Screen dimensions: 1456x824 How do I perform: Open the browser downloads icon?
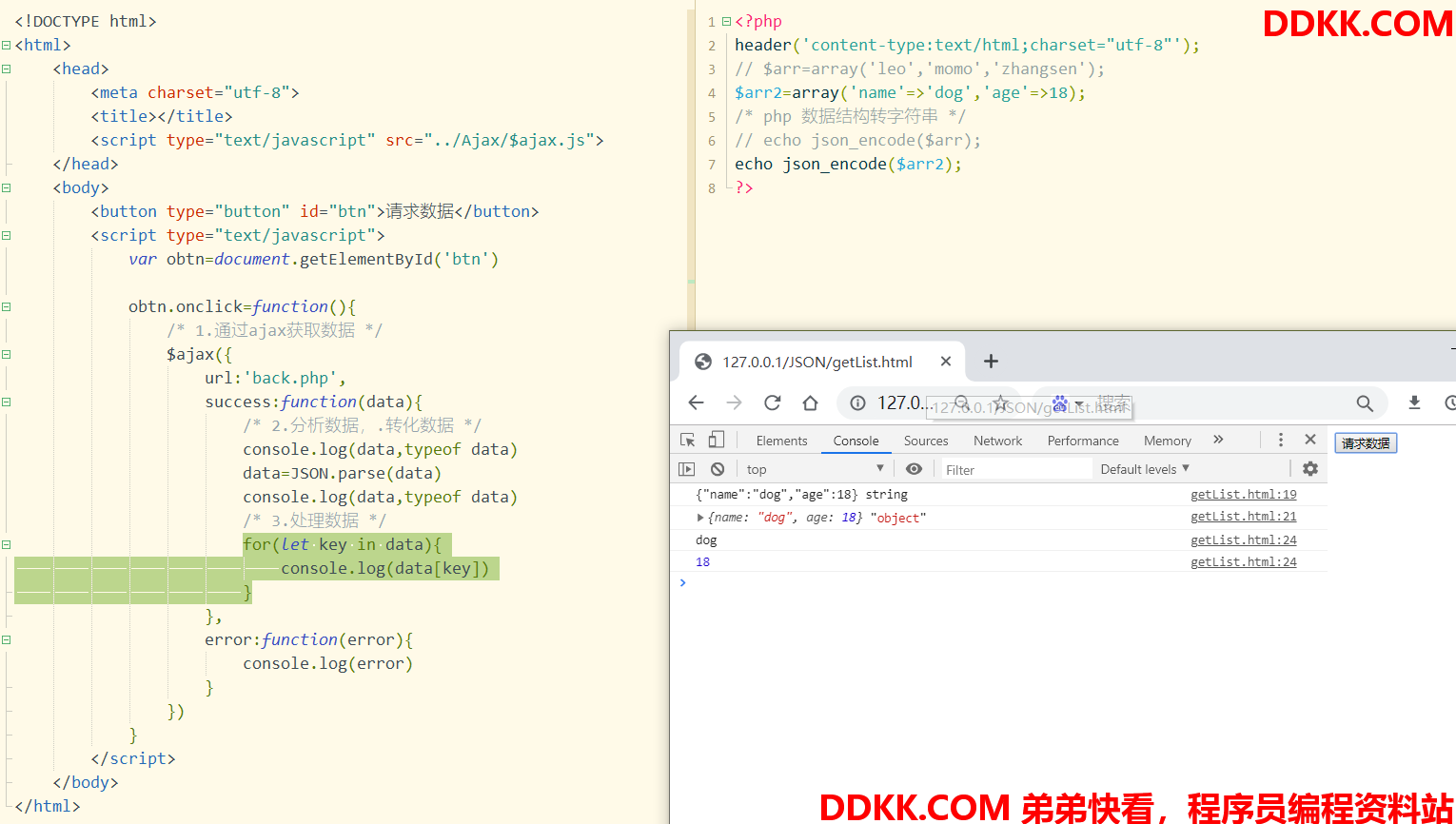coord(1414,402)
